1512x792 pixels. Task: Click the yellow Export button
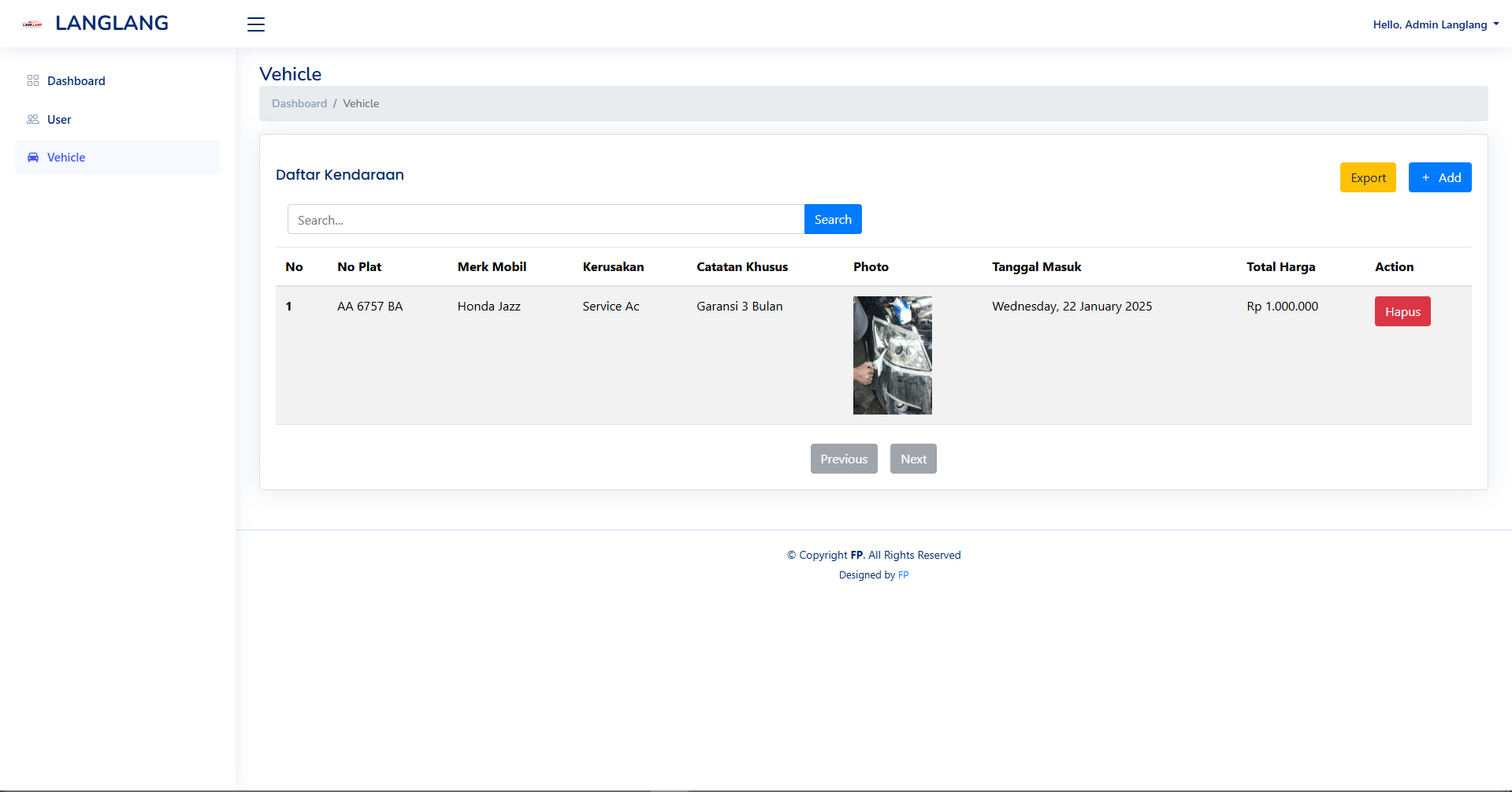click(x=1367, y=177)
